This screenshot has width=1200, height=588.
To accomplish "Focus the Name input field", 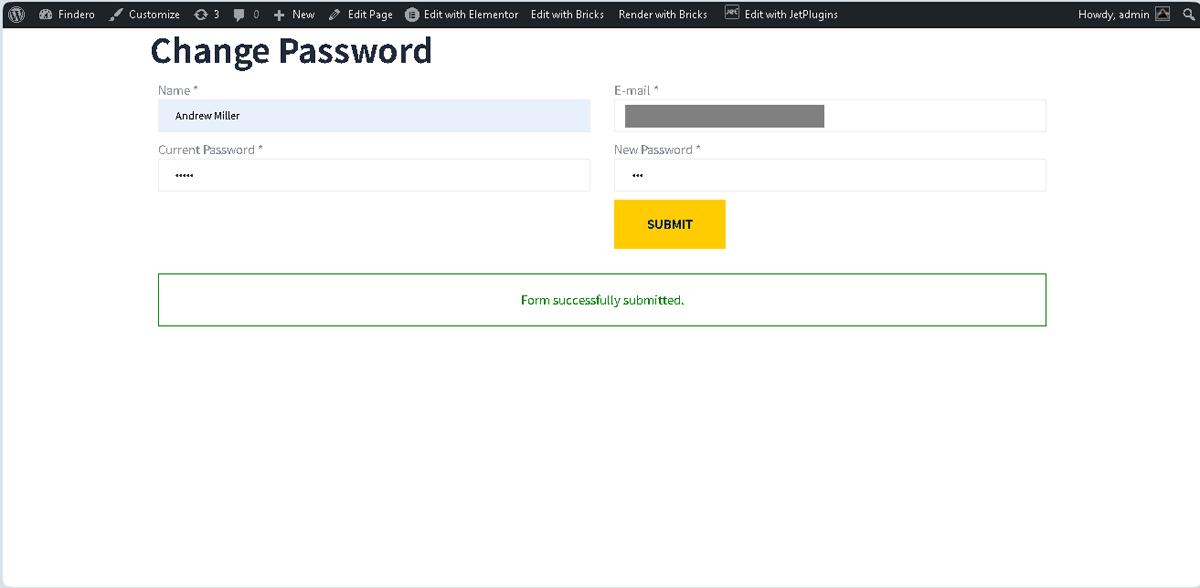I will coord(374,116).
